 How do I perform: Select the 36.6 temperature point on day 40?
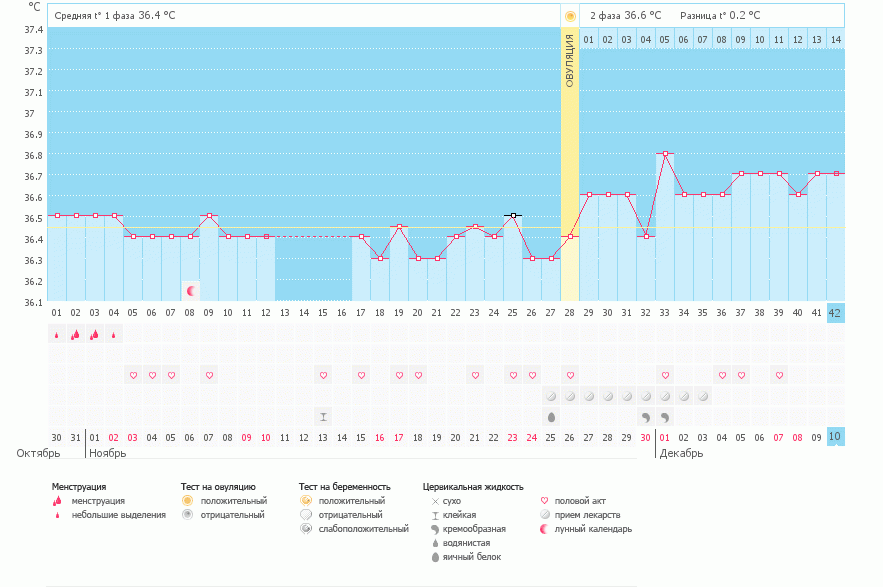click(799, 194)
